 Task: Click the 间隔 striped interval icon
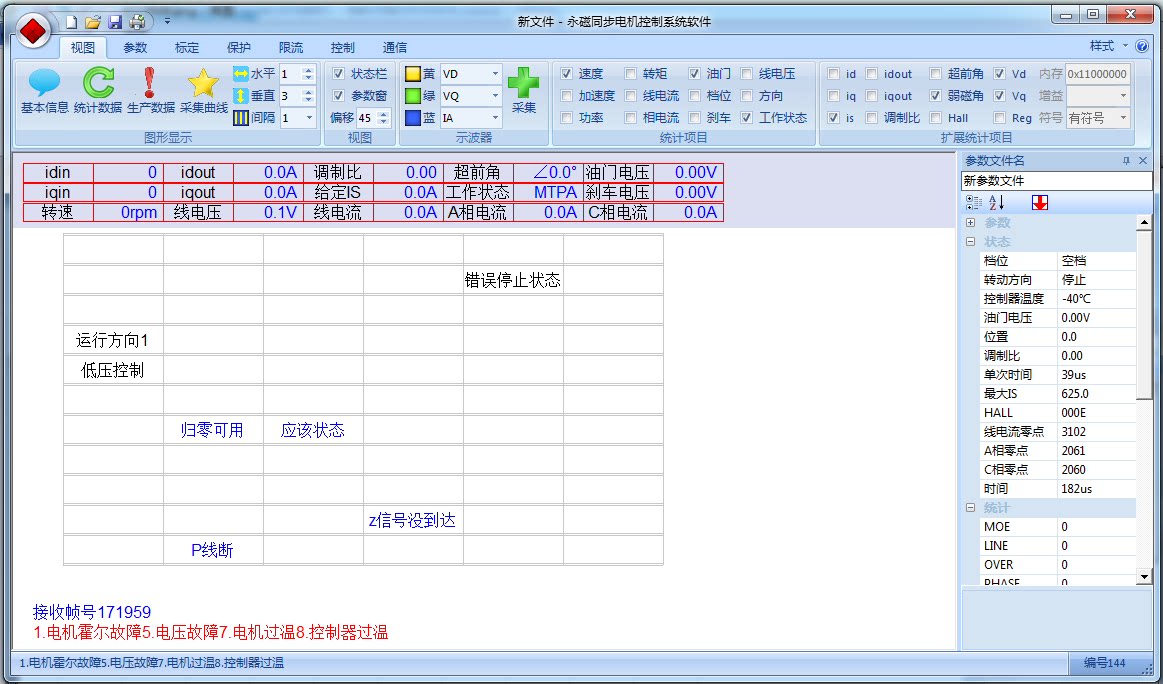240,117
